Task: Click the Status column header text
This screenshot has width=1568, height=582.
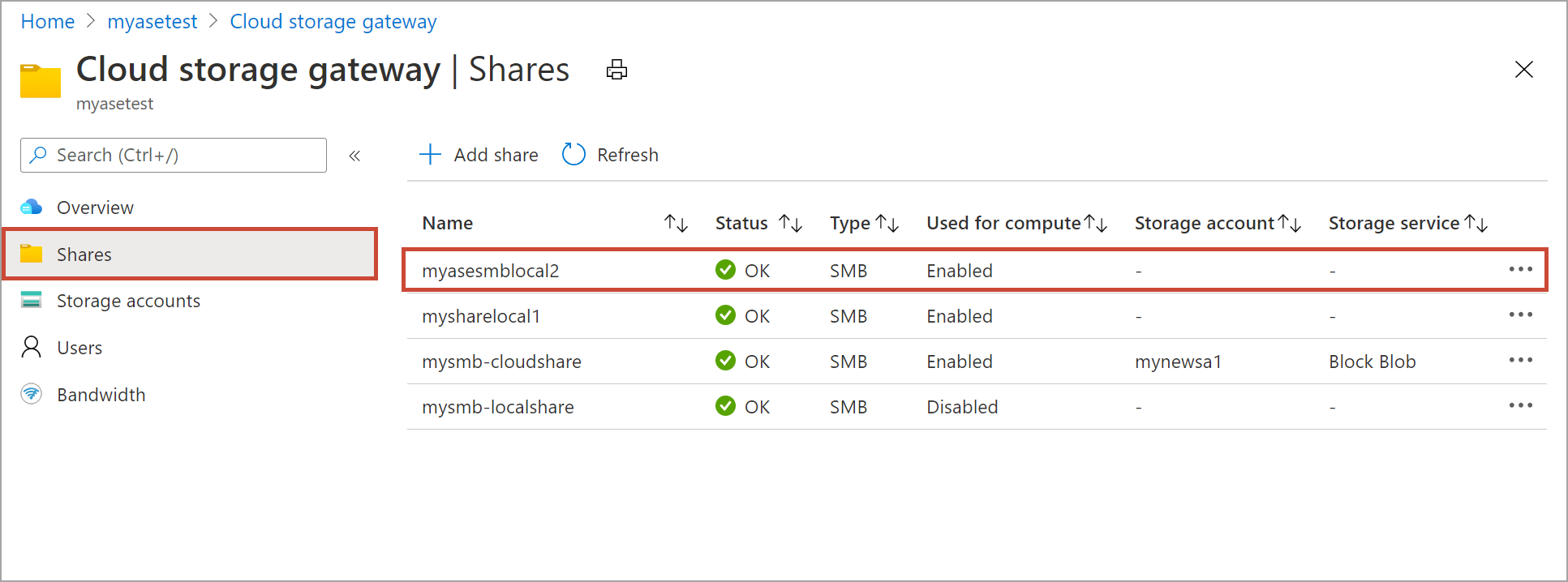Action: click(x=741, y=223)
